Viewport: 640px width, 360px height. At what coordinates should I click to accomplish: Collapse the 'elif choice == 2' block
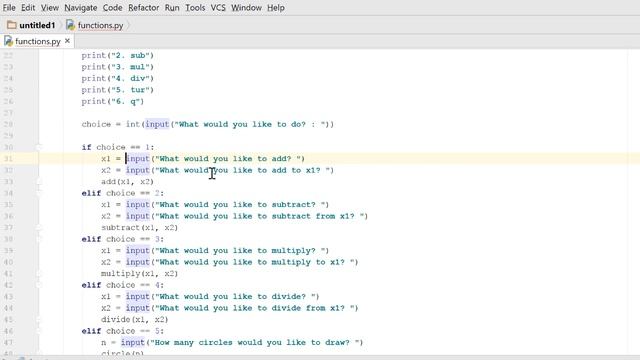(x=39, y=193)
